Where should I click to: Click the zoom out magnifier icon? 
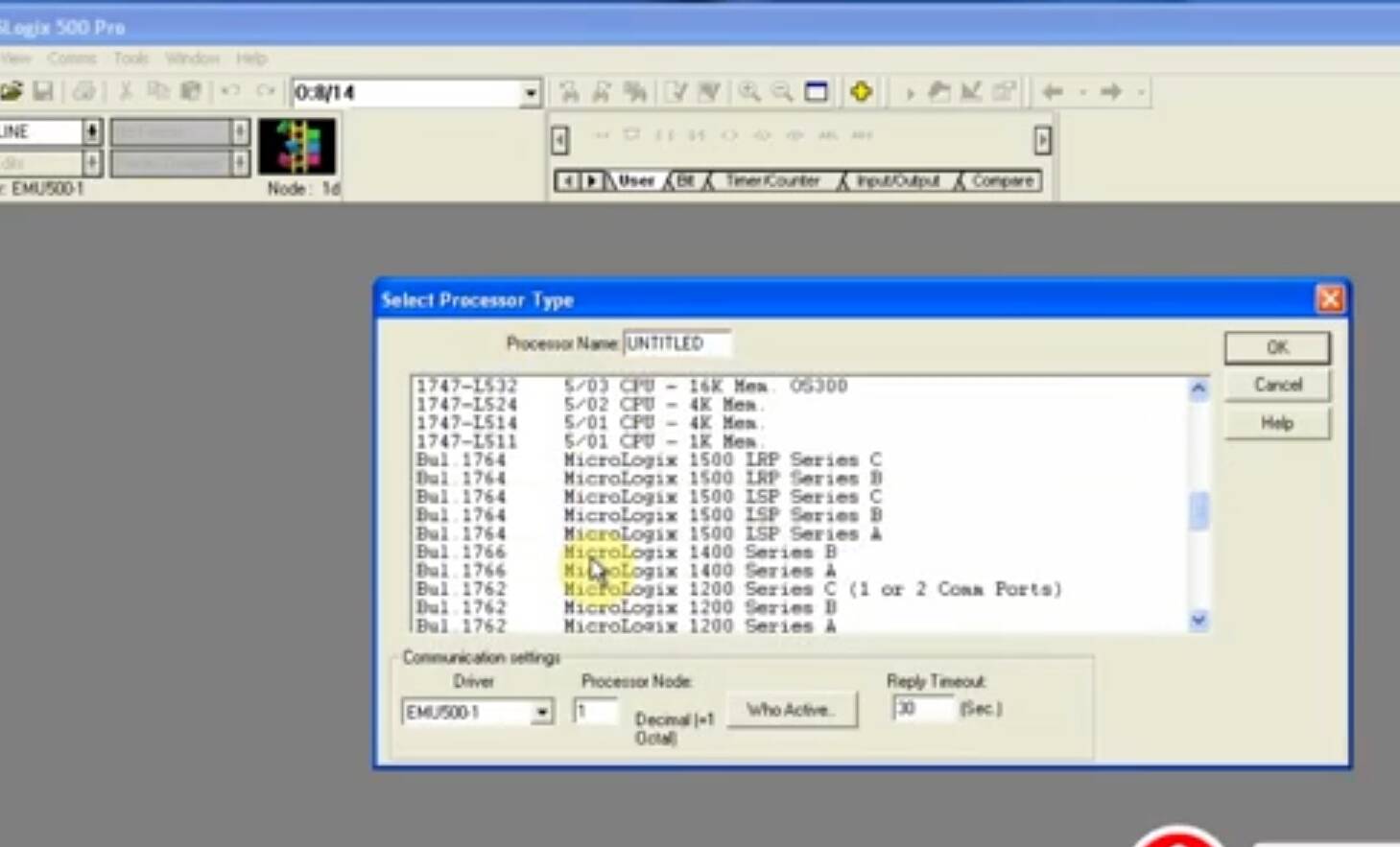[x=782, y=92]
